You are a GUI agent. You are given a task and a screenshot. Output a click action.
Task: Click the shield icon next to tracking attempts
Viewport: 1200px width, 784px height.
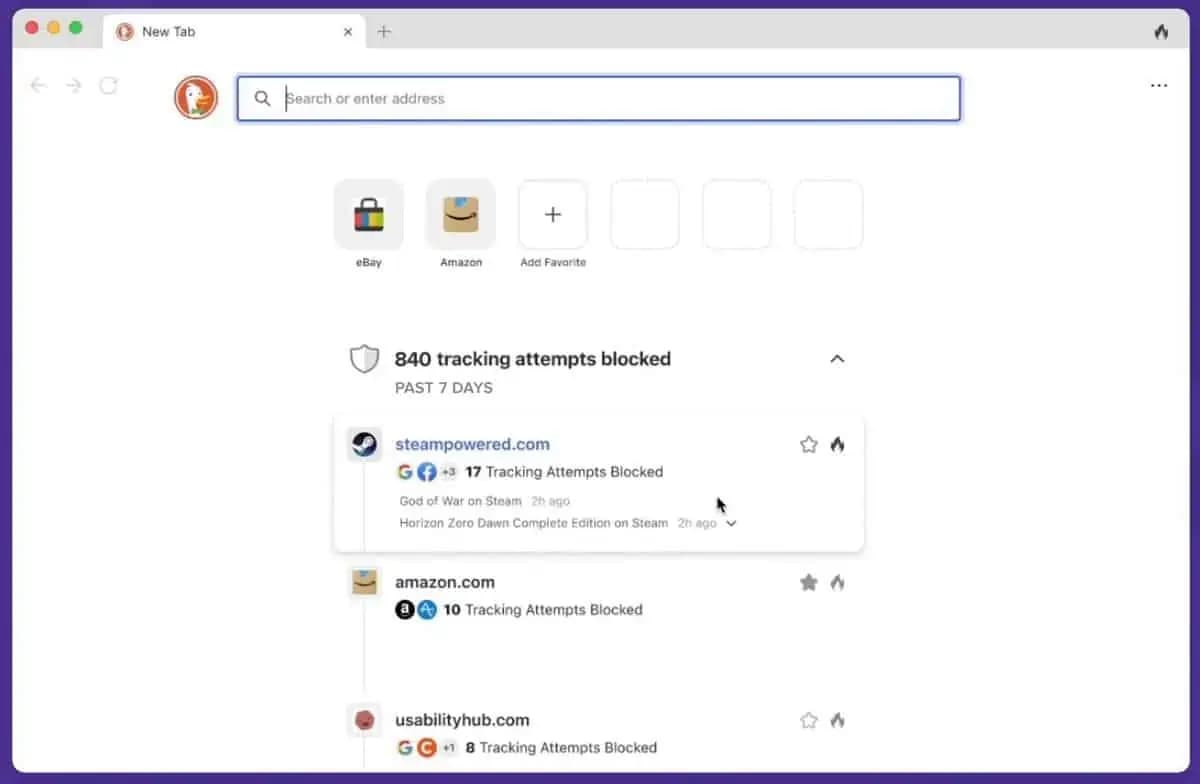(x=364, y=359)
